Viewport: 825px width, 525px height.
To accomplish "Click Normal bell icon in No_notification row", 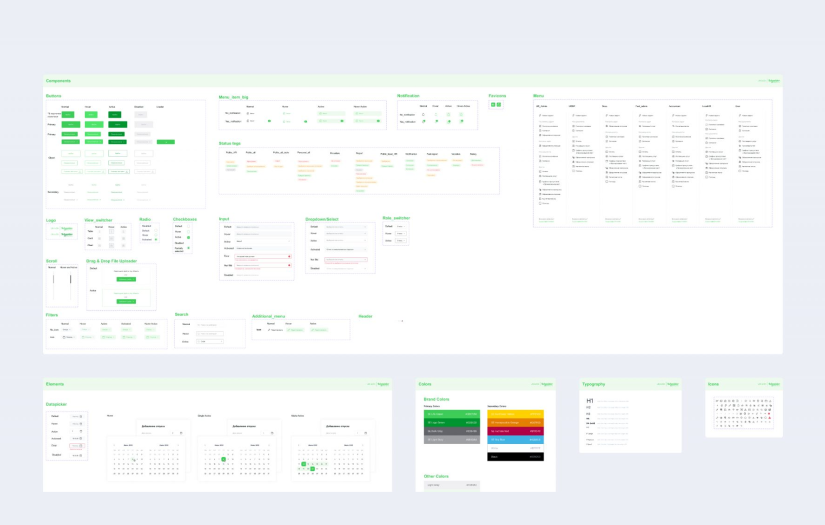I will 423,114.
